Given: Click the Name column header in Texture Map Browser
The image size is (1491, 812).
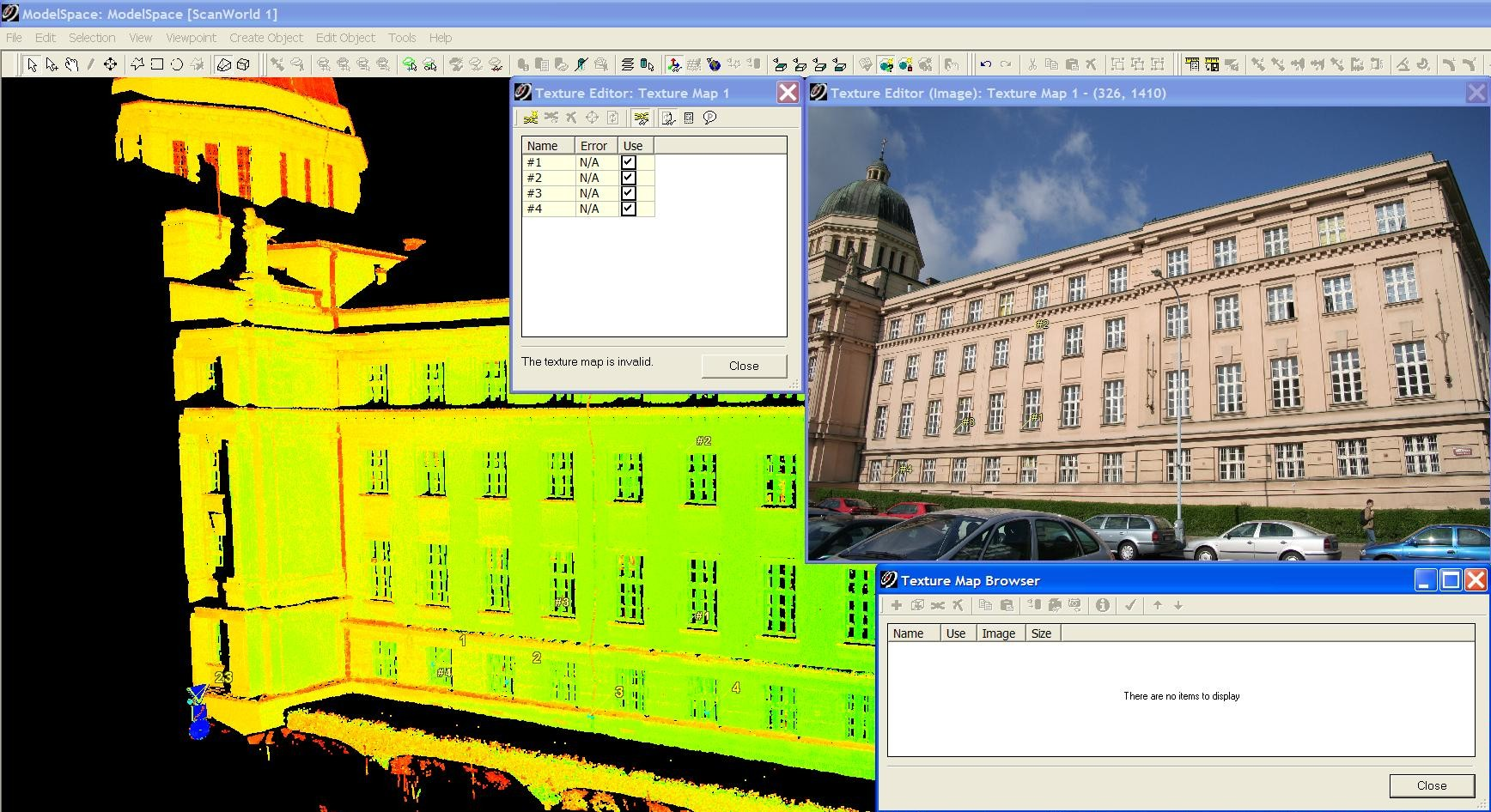Looking at the screenshot, I should 914,633.
